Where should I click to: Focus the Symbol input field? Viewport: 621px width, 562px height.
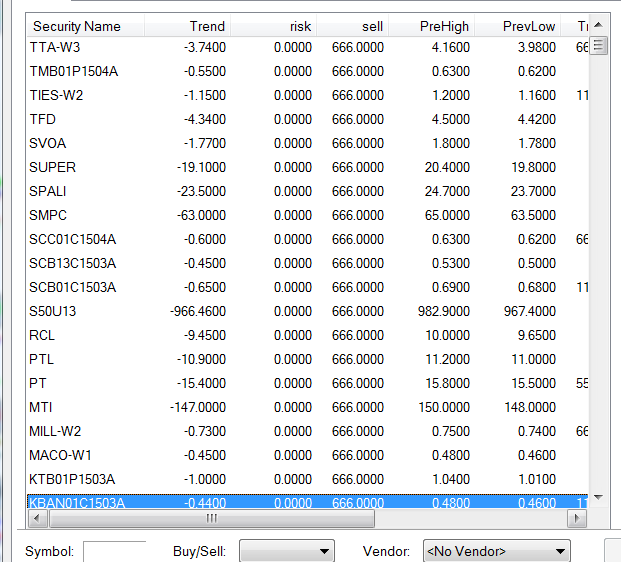pos(115,551)
